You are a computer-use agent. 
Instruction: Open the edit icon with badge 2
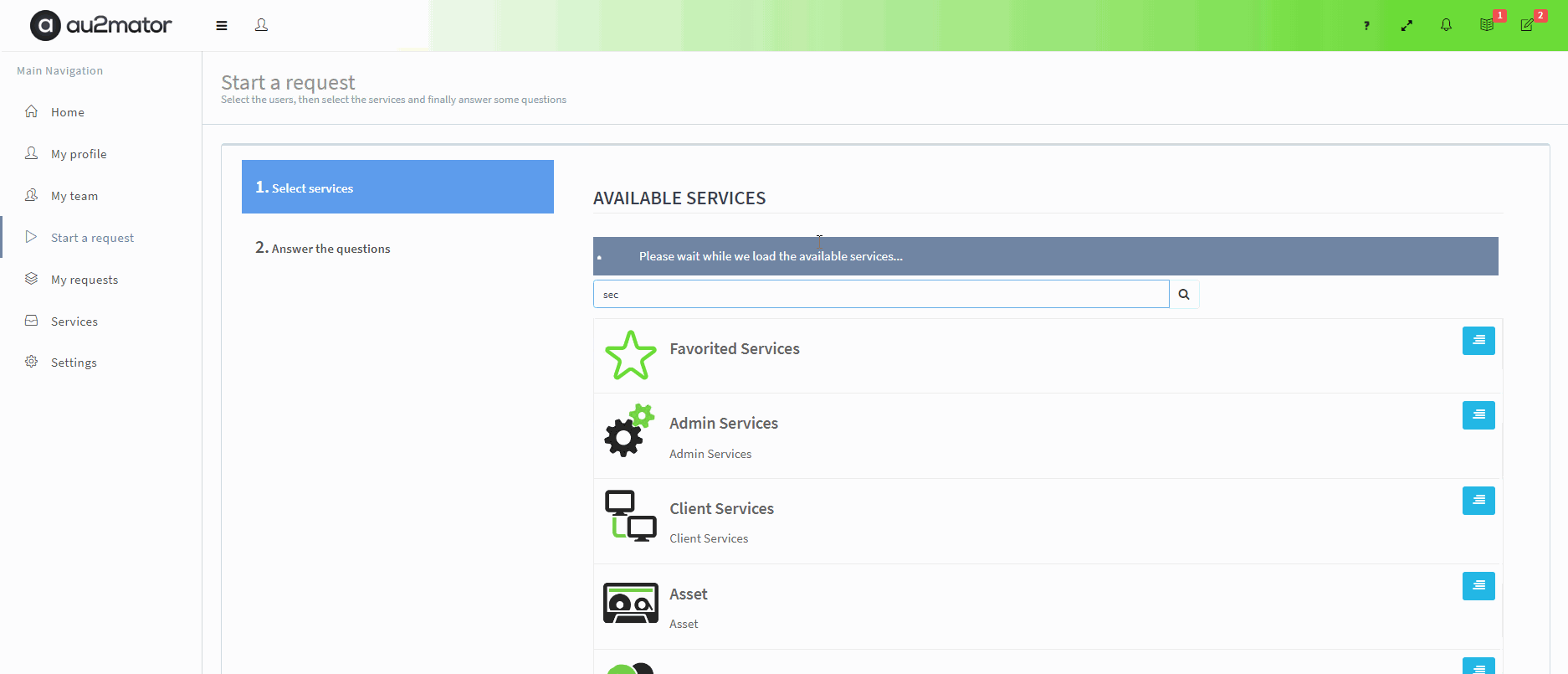[x=1527, y=25]
